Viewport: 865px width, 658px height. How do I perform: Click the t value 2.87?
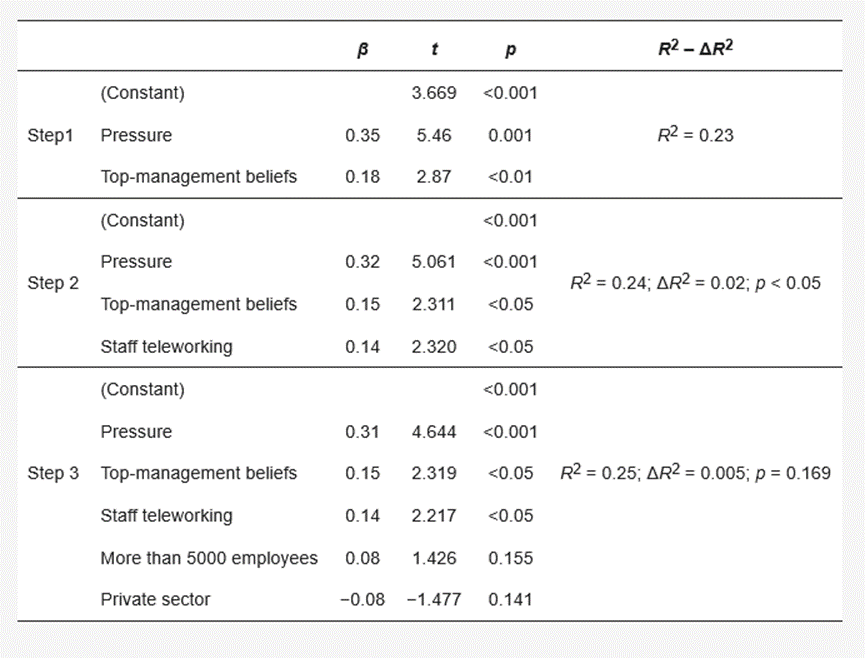pos(434,177)
